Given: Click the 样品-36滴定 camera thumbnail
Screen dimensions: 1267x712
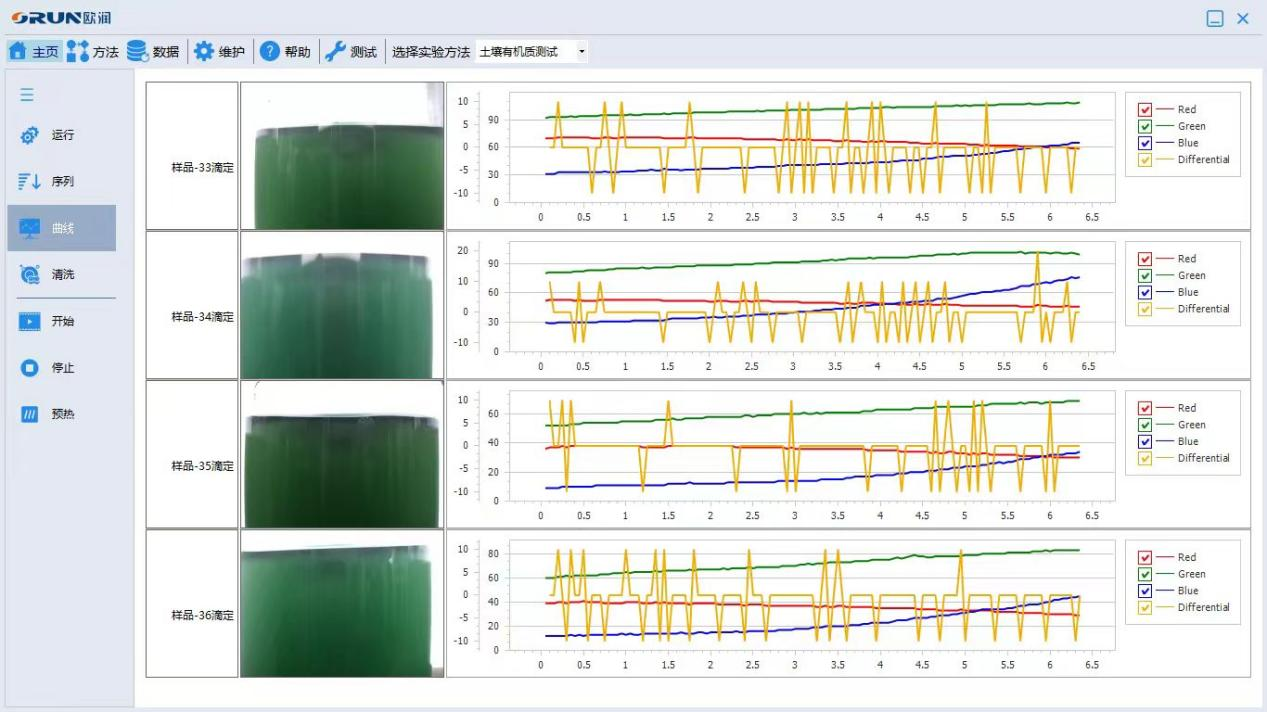Looking at the screenshot, I should tap(342, 604).
